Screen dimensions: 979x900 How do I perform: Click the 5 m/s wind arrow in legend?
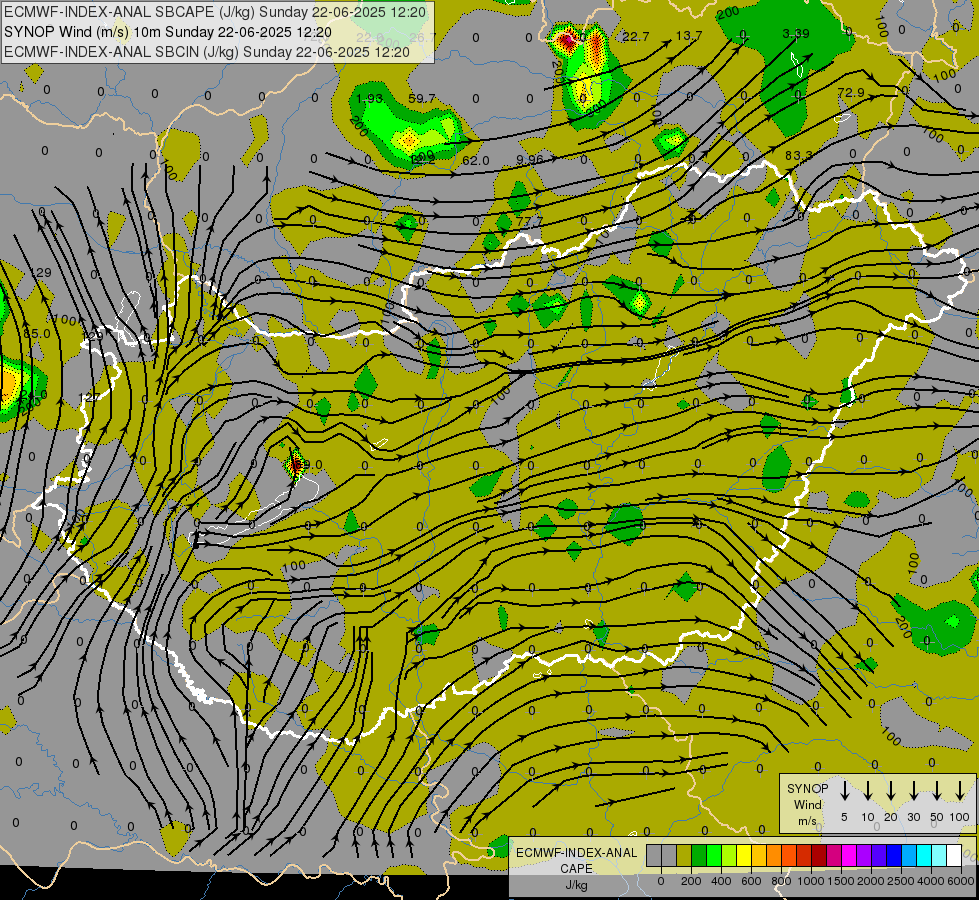(845, 791)
